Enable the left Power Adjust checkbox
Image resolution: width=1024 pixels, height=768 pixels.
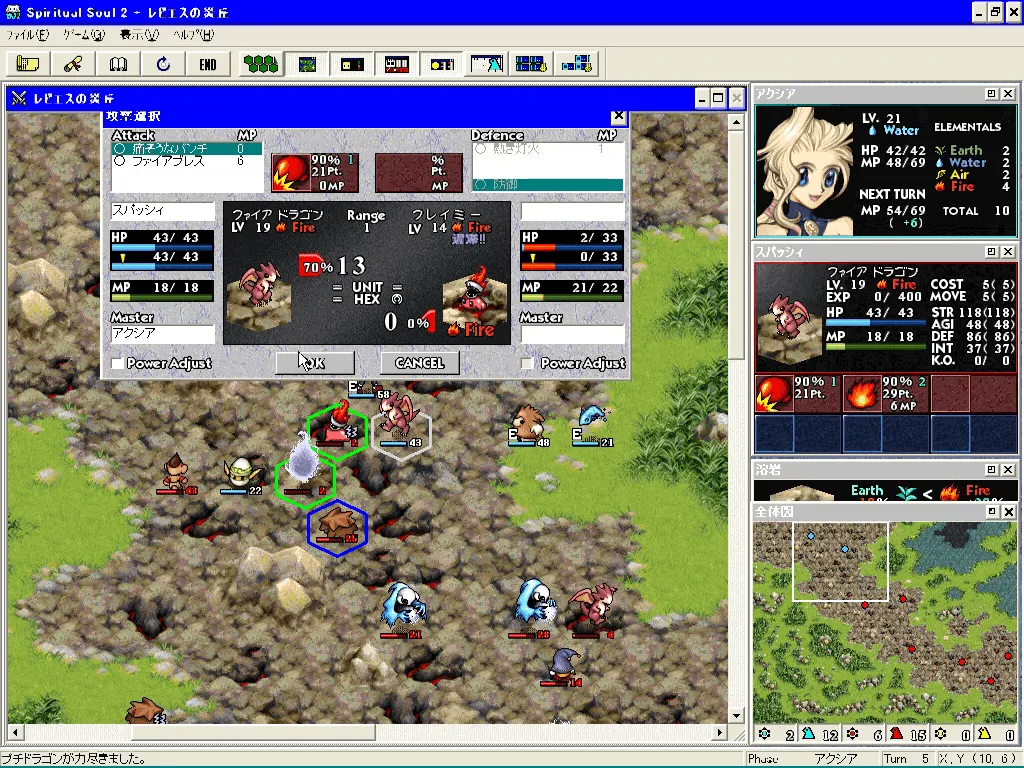(118, 363)
